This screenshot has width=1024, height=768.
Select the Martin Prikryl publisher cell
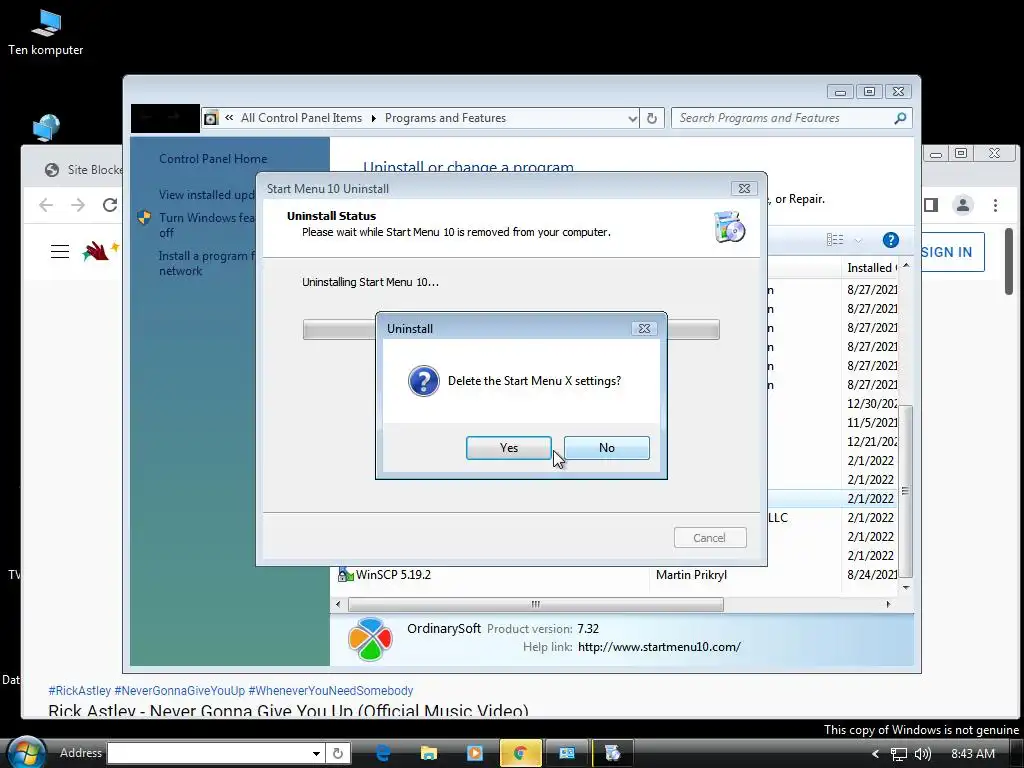click(691, 575)
